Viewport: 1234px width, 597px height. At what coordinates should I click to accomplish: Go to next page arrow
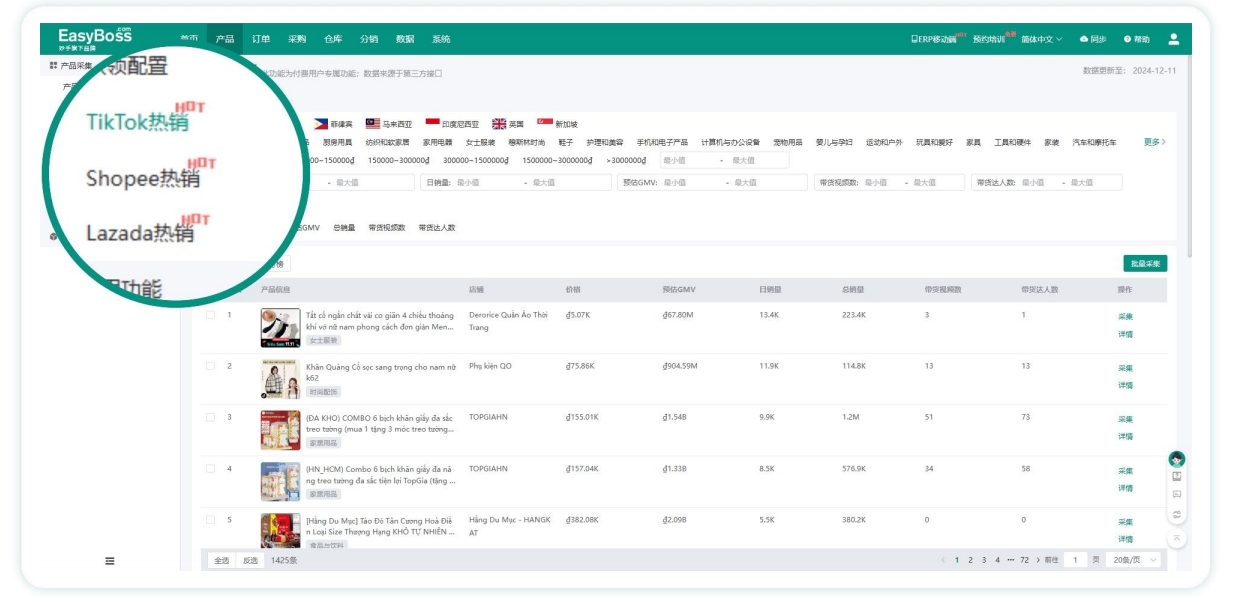coord(1038,560)
